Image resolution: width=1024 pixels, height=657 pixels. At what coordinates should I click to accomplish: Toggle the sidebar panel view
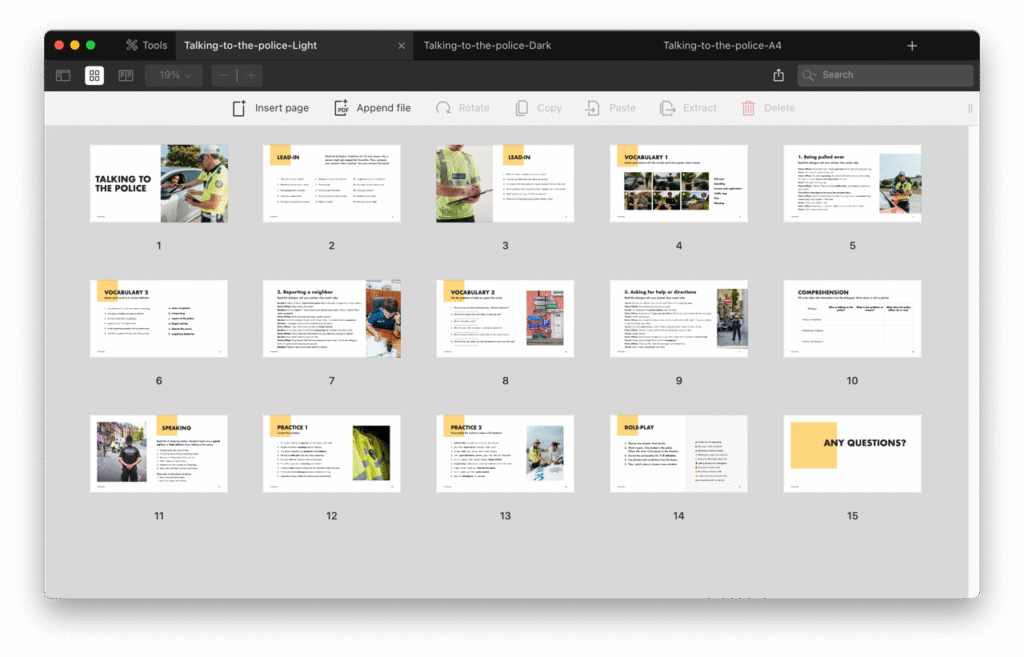pyautogui.click(x=63, y=75)
